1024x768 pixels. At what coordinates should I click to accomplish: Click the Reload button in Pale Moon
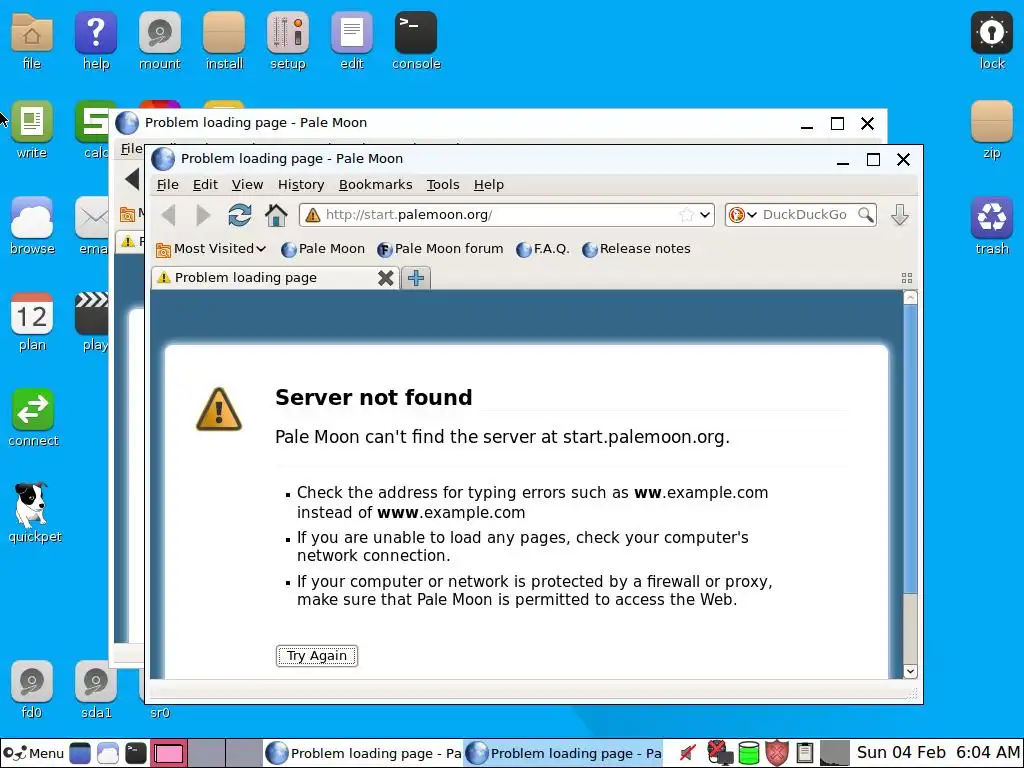point(240,215)
